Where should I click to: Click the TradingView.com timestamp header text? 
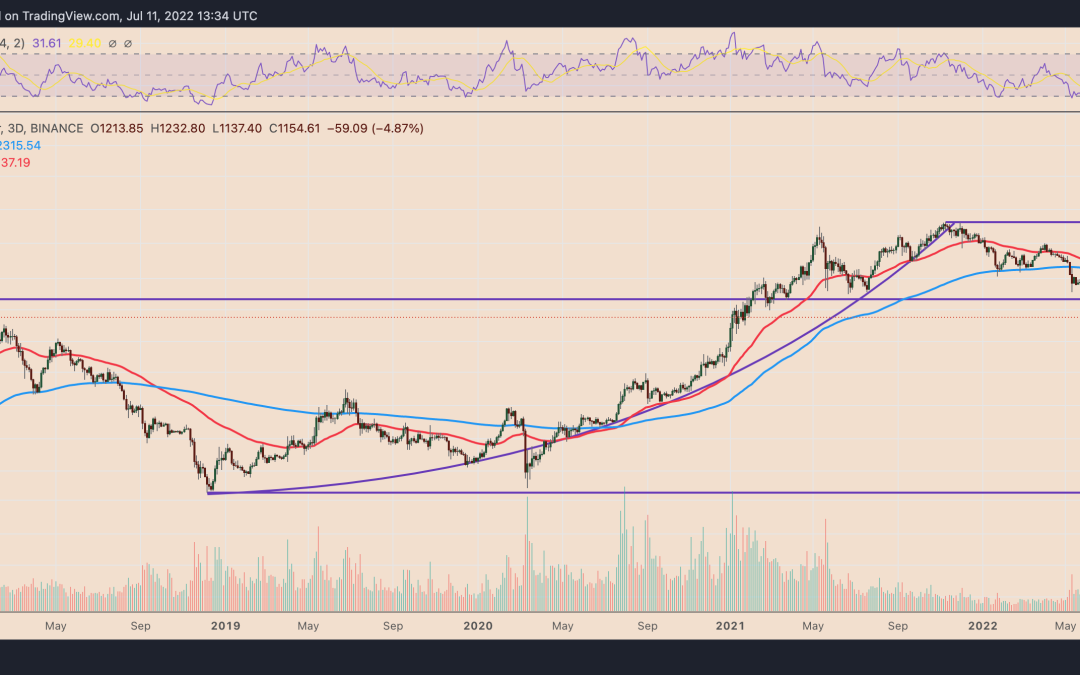click(x=129, y=16)
